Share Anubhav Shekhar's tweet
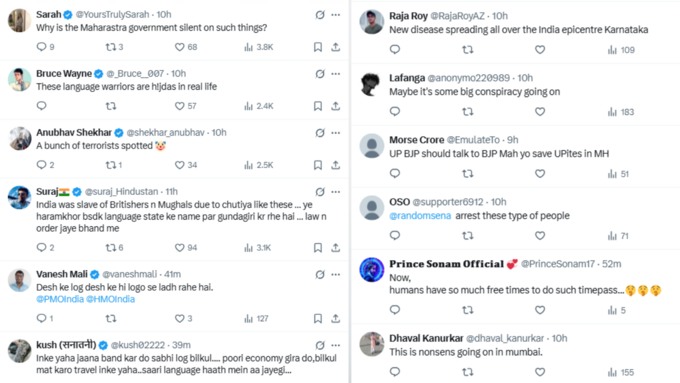Viewport: 680px width, 383px height. click(x=336, y=165)
